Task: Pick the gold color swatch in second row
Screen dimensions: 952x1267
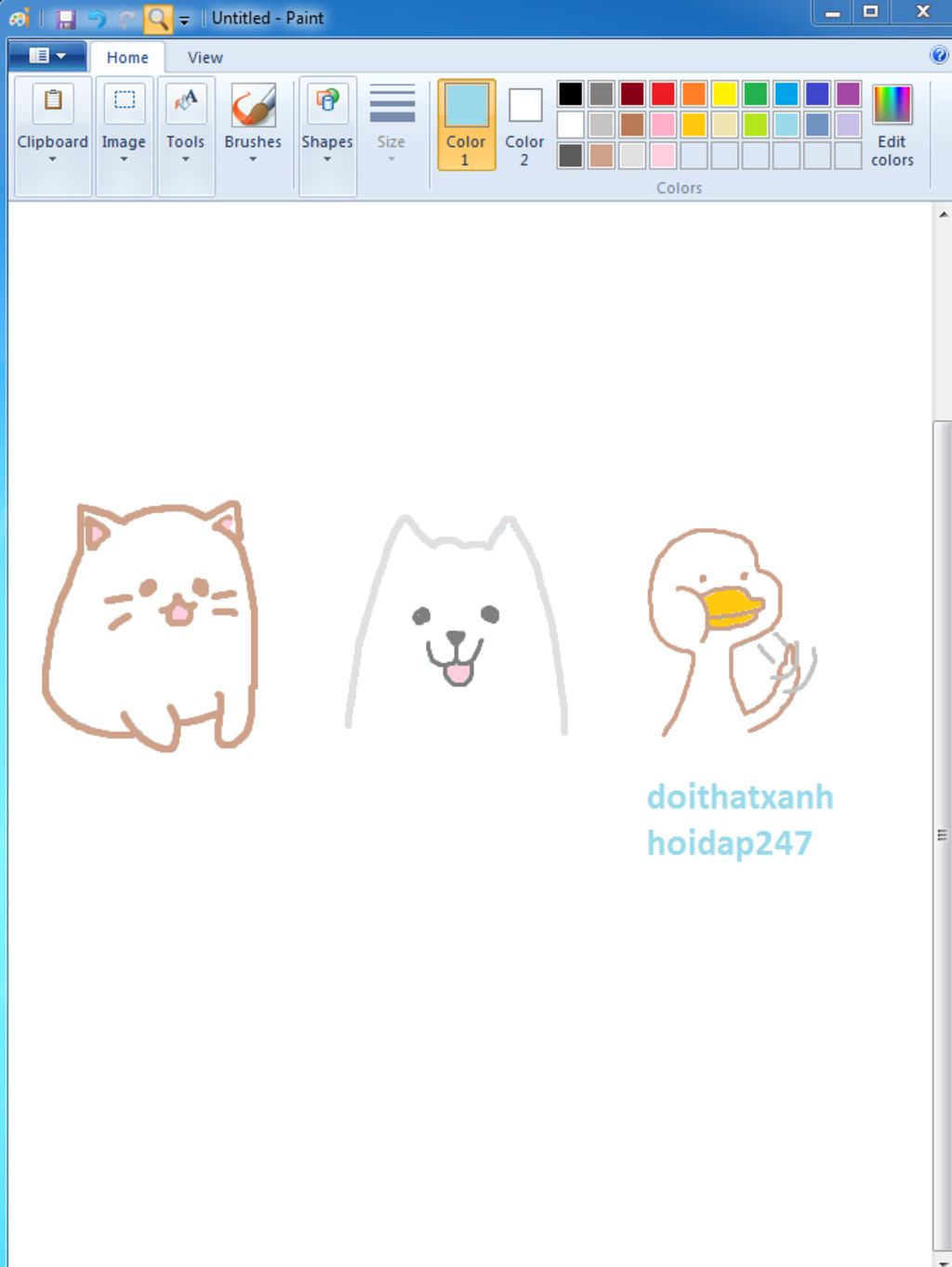Action: (x=694, y=125)
